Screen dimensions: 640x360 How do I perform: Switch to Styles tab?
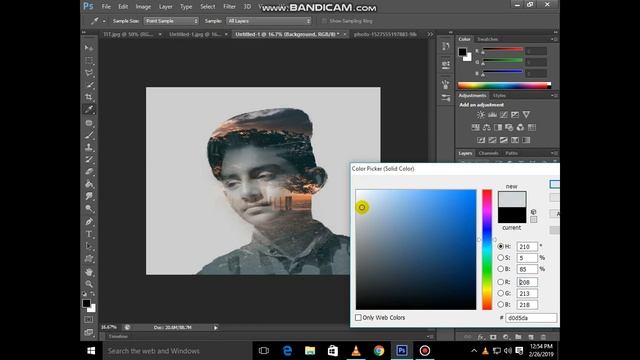click(499, 96)
